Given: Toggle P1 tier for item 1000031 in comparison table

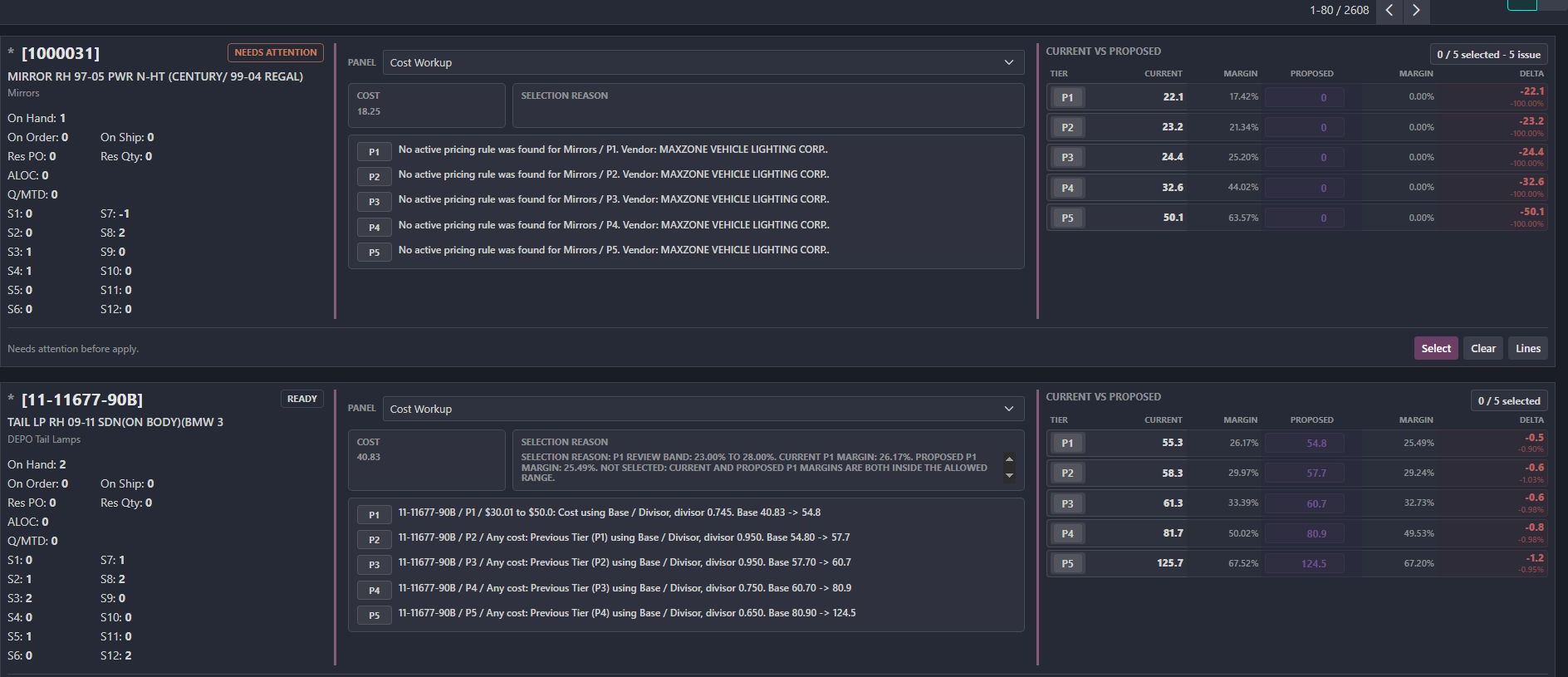Looking at the screenshot, I should pos(1067,97).
